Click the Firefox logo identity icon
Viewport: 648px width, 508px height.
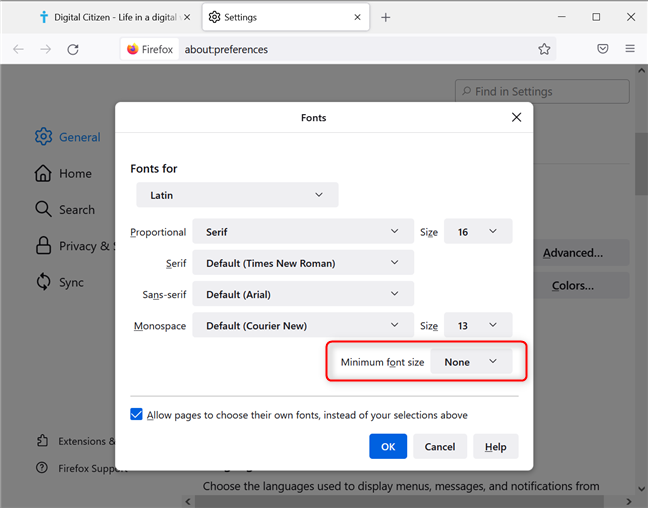(x=132, y=49)
